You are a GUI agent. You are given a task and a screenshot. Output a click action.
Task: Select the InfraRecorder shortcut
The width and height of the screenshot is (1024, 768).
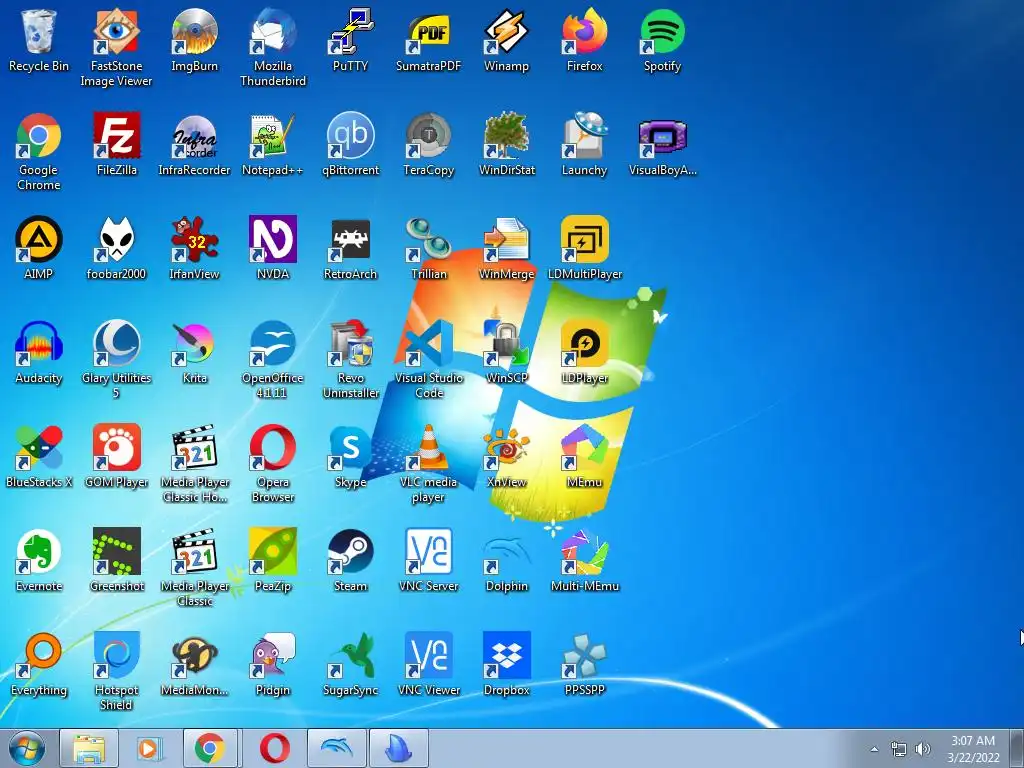pos(195,136)
